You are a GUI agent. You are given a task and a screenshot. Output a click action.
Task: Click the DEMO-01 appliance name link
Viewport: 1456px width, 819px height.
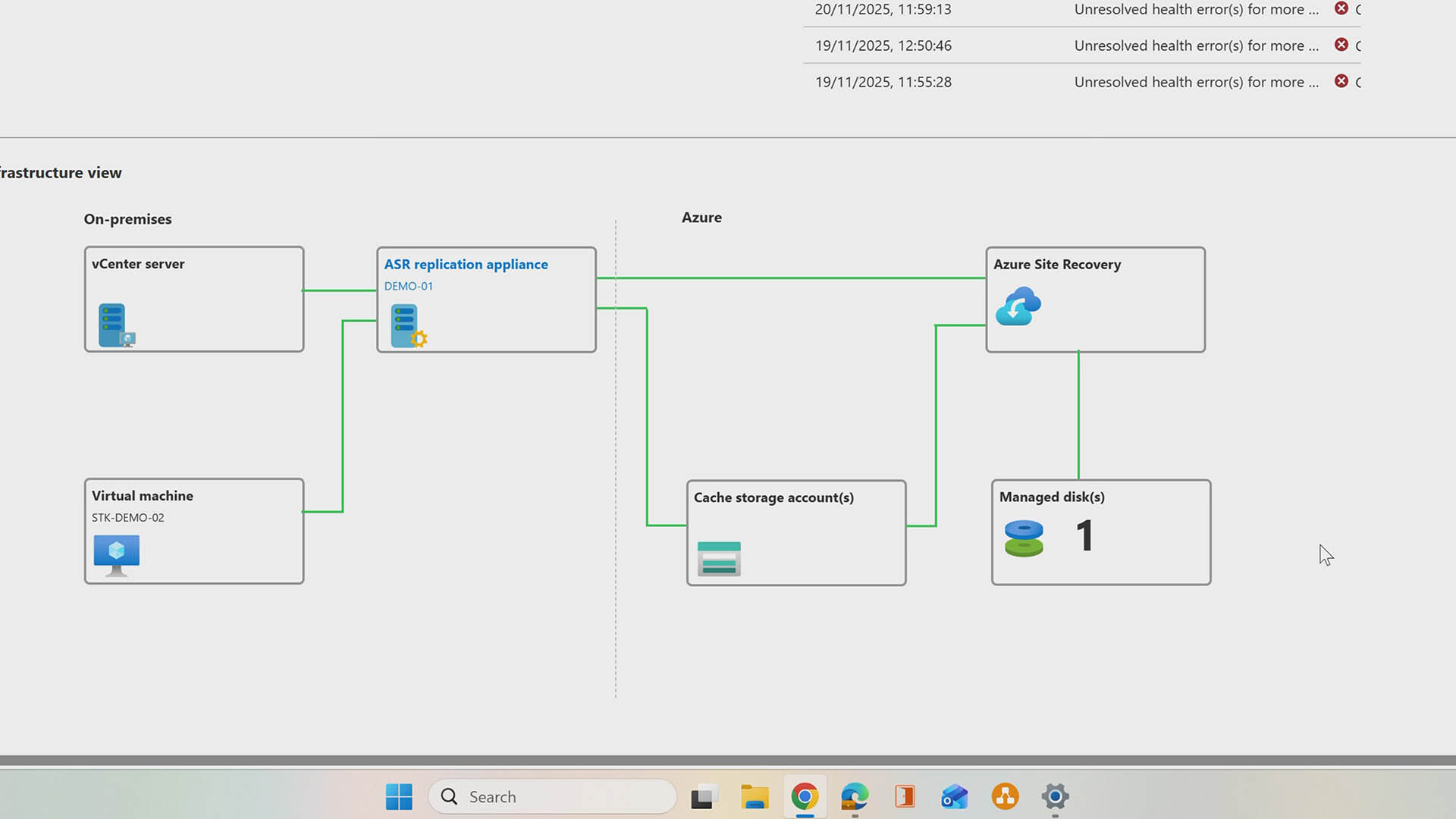pos(408,287)
